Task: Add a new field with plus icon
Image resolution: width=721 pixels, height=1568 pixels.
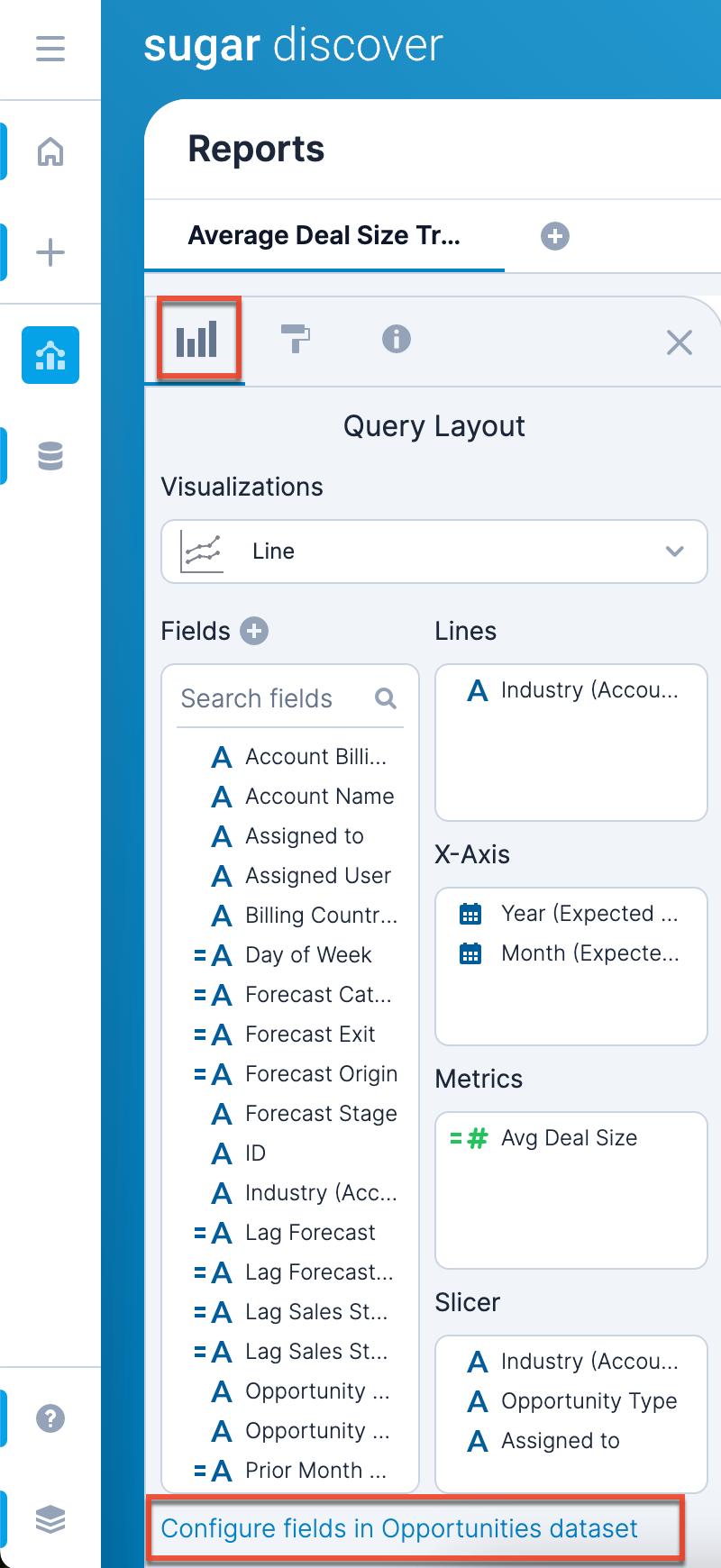Action: [x=254, y=631]
